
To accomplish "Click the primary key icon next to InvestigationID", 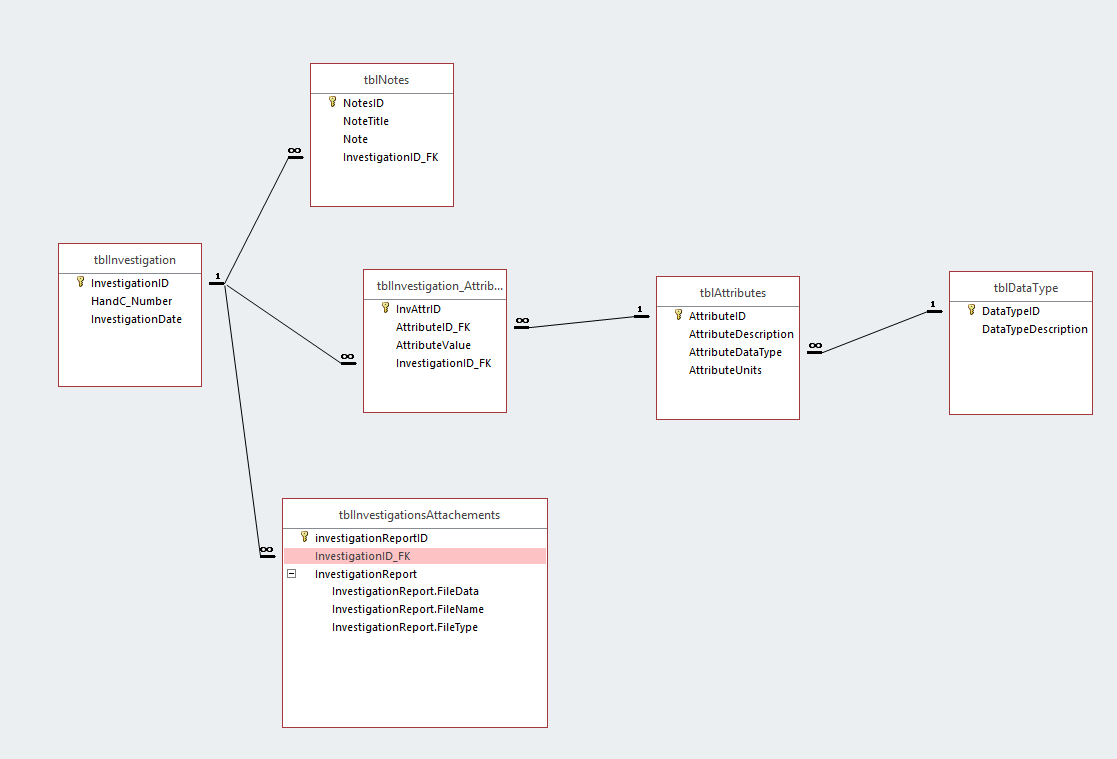I will 80,282.
